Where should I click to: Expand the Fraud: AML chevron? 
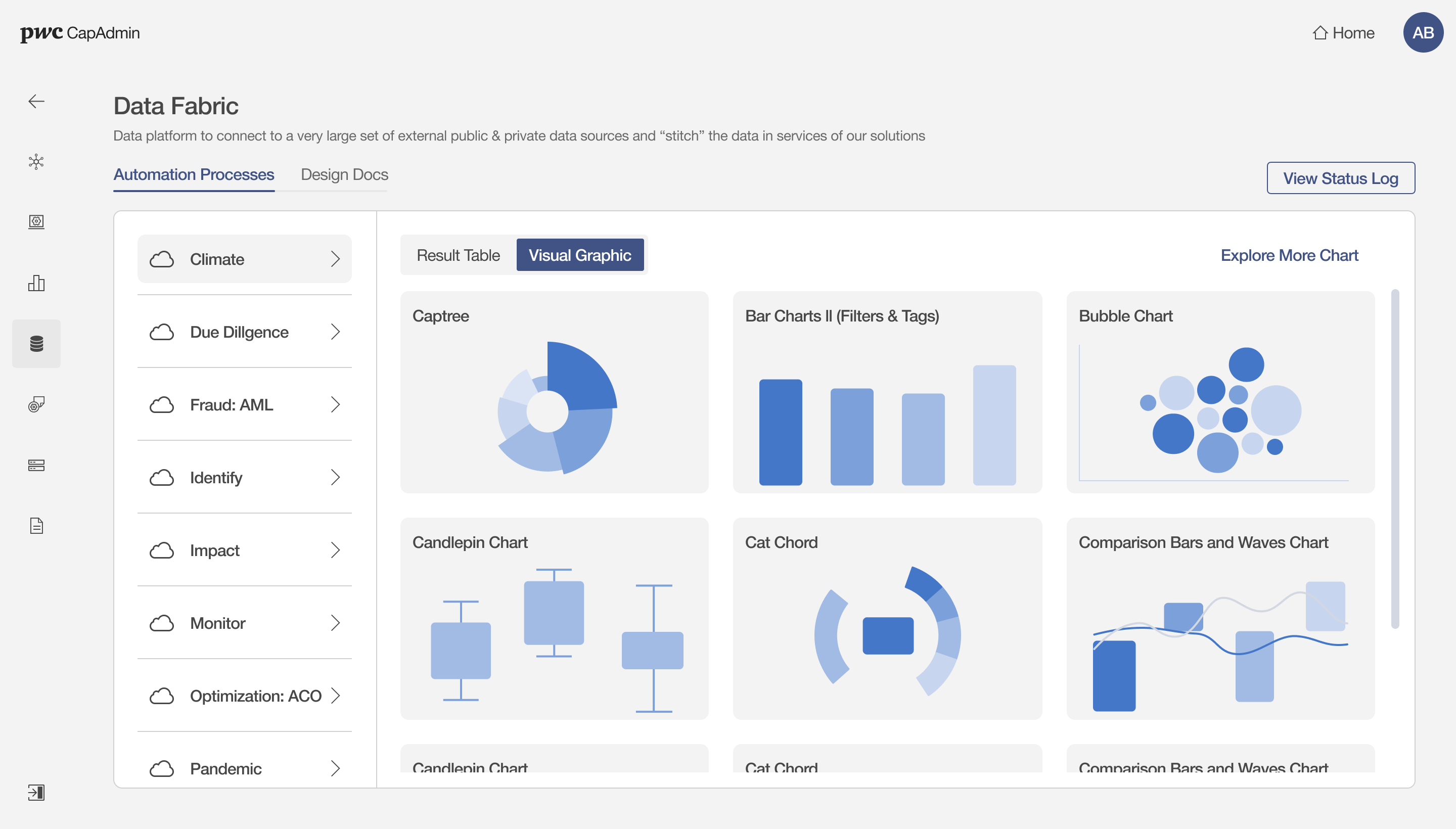pyautogui.click(x=335, y=405)
